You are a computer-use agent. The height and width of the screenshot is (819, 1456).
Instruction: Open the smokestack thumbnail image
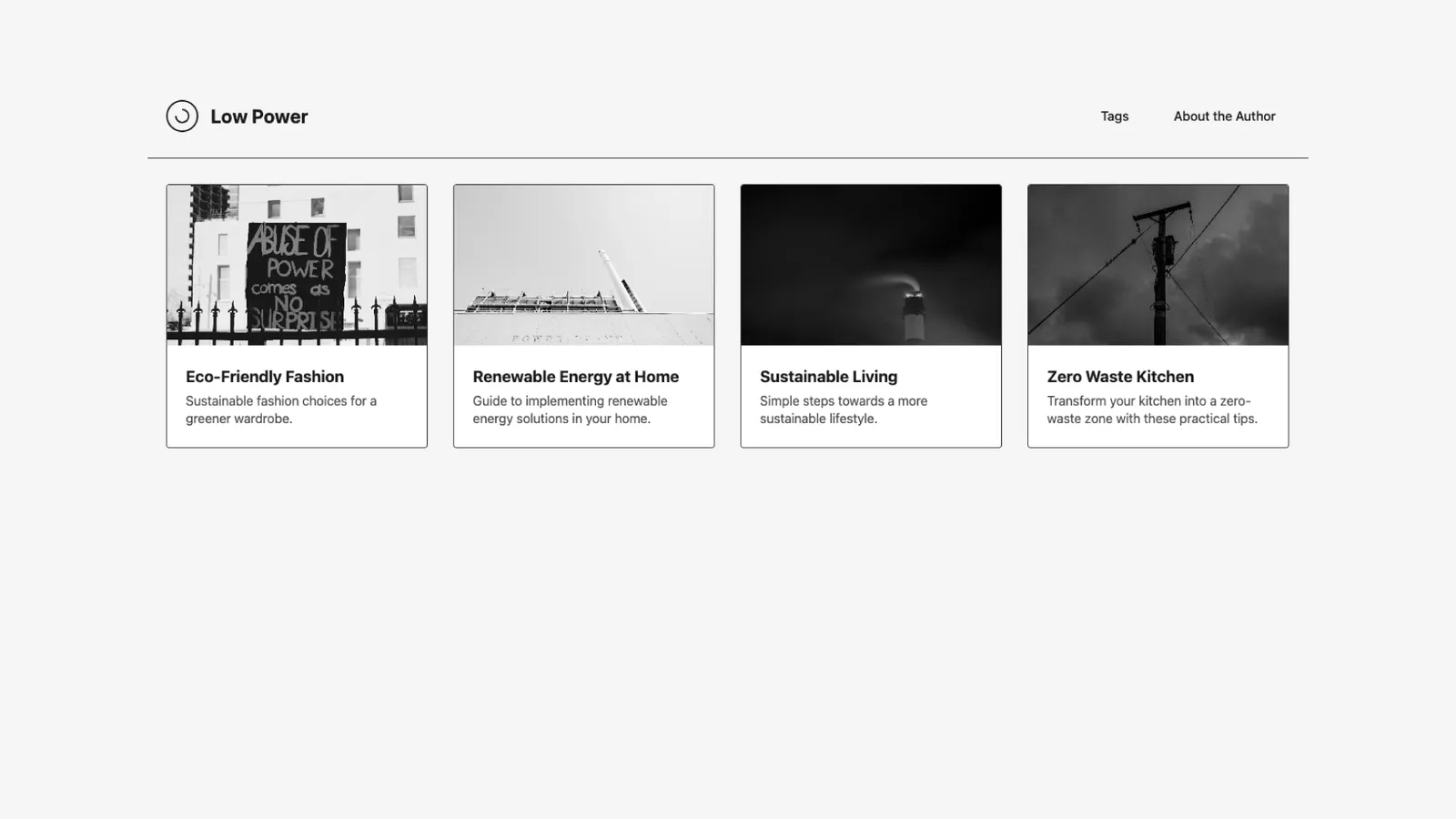(x=871, y=265)
